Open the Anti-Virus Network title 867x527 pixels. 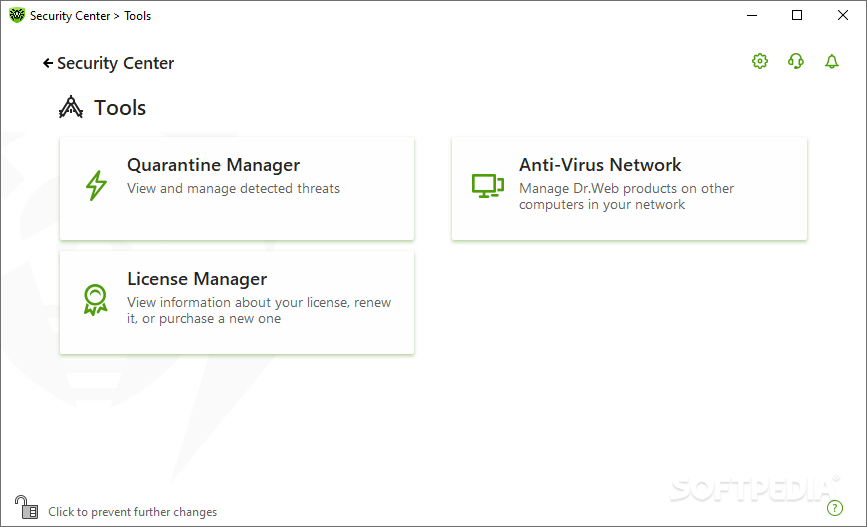tap(600, 165)
